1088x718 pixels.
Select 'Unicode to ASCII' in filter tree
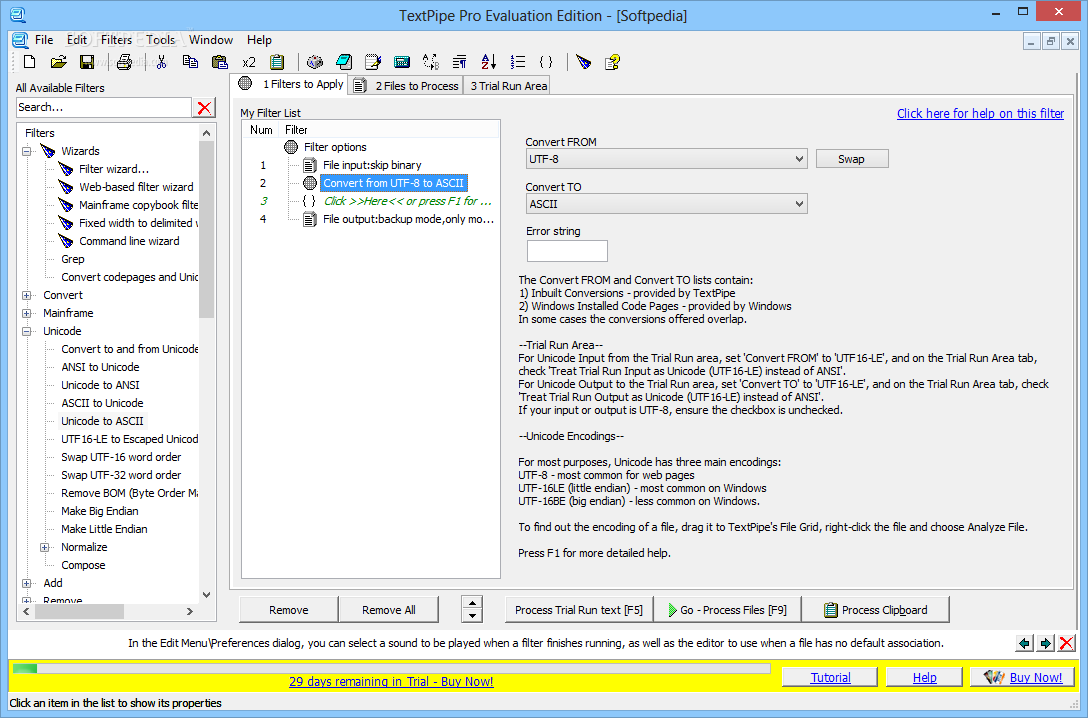(102, 421)
